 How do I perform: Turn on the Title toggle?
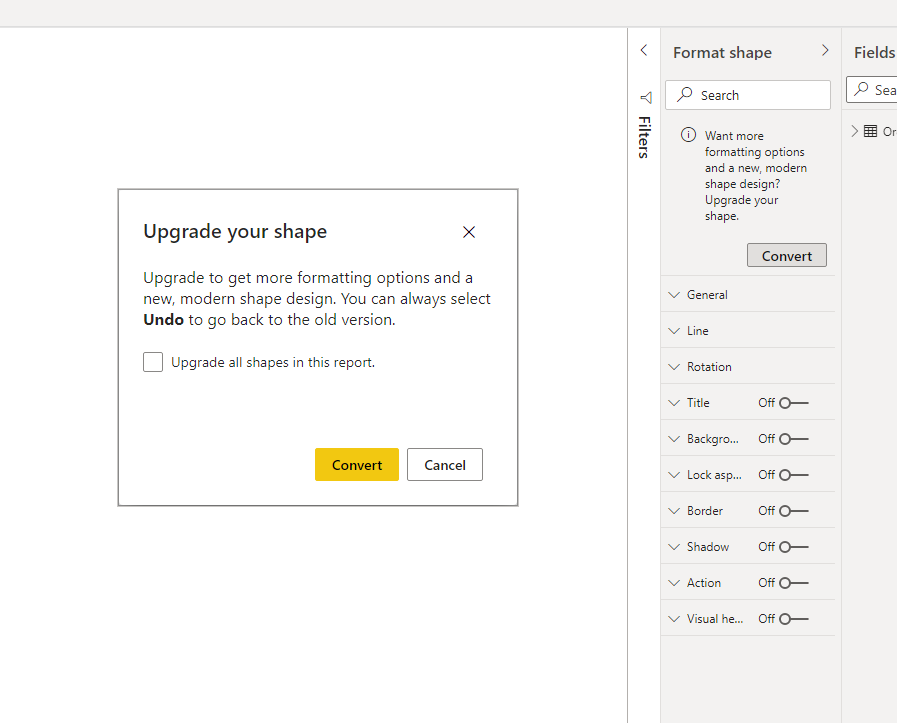pyautogui.click(x=794, y=403)
